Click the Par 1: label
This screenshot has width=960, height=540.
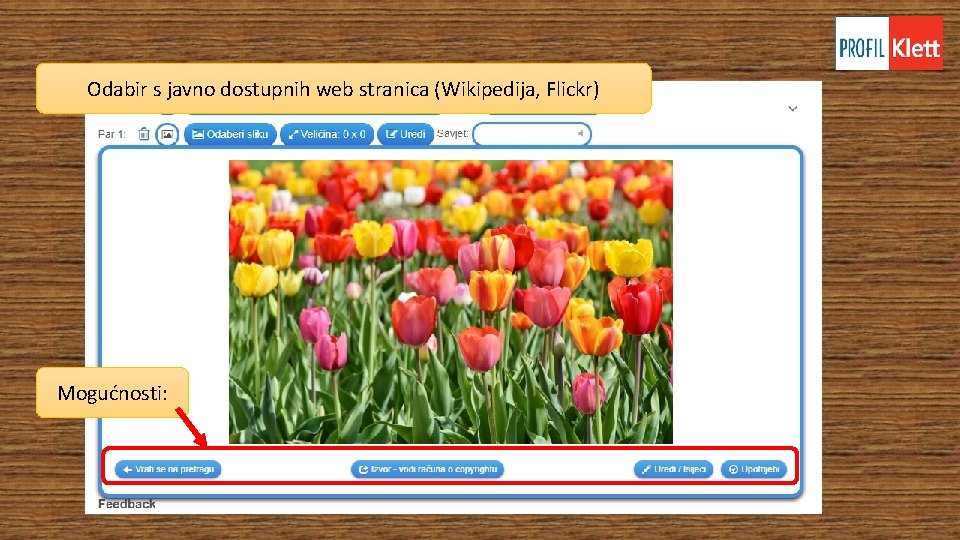111,134
